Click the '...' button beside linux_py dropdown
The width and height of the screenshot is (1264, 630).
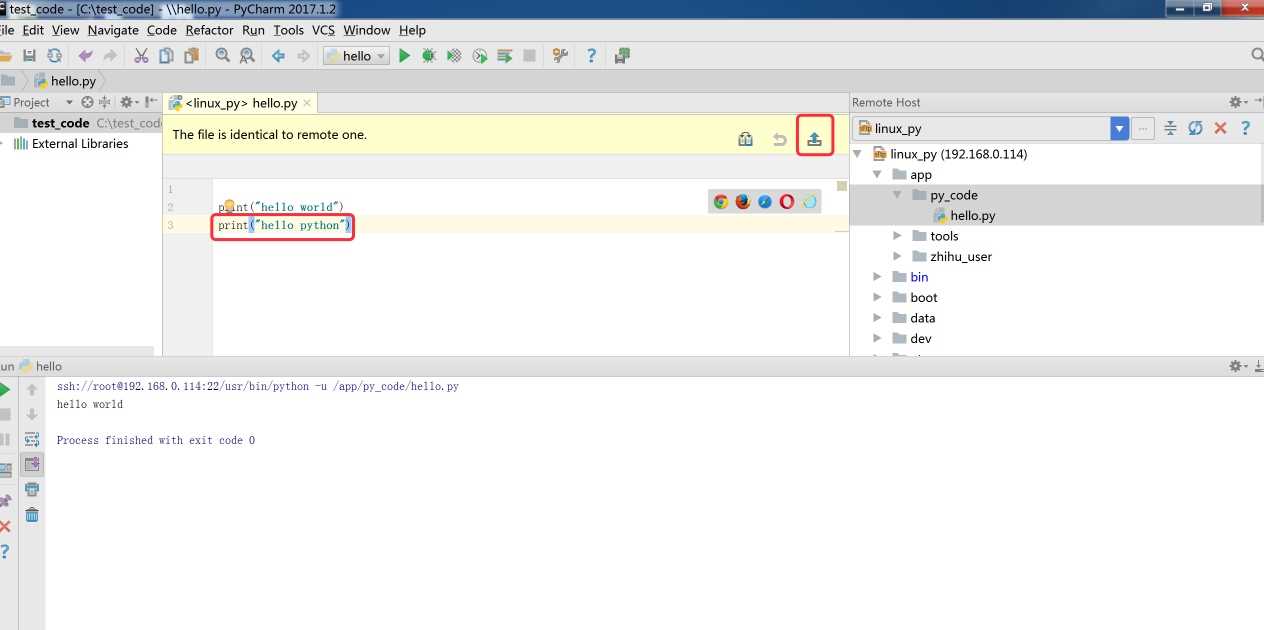click(1143, 128)
